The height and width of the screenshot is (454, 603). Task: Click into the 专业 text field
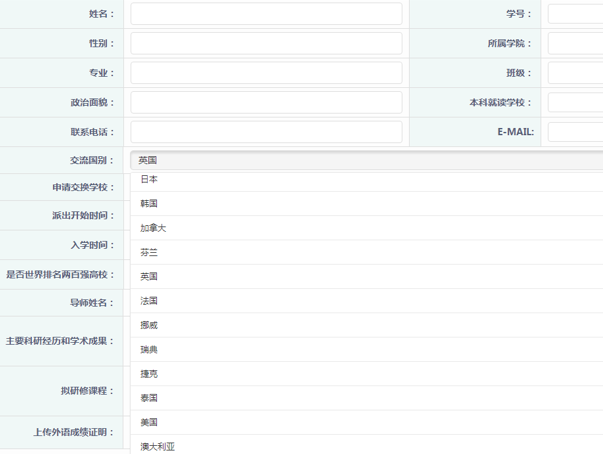coord(266,73)
